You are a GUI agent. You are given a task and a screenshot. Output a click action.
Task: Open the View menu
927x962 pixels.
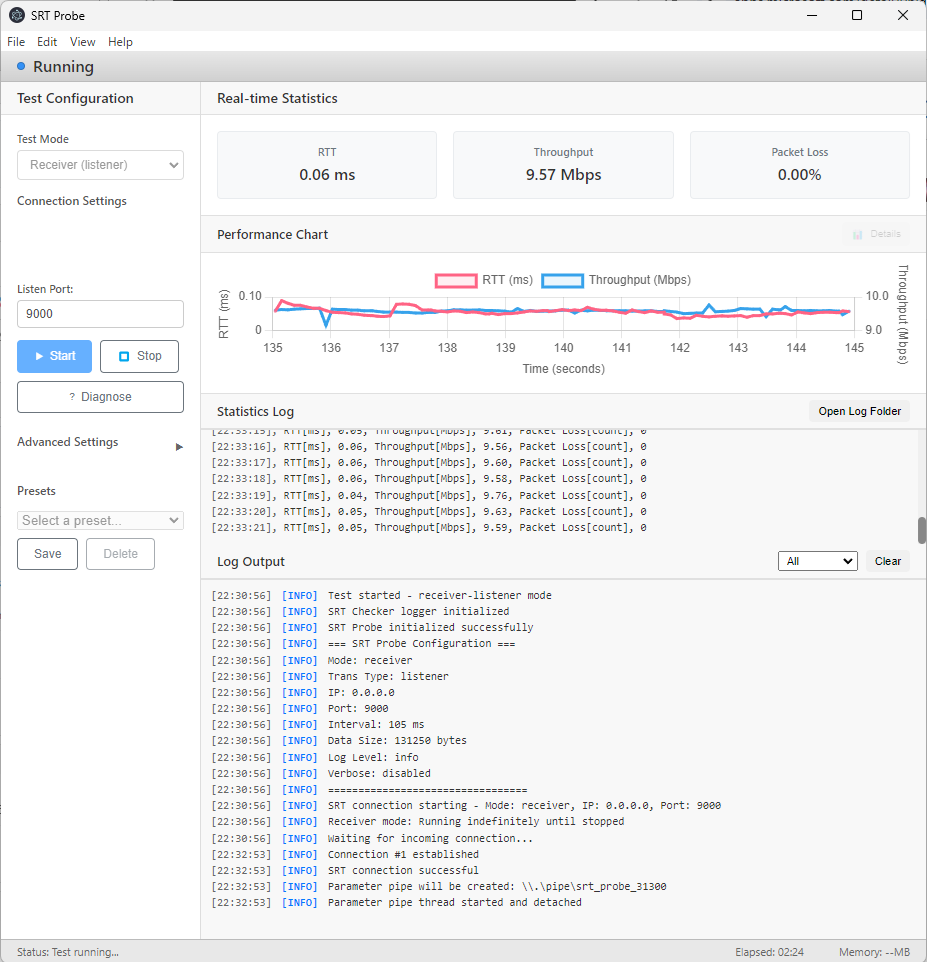[82, 42]
